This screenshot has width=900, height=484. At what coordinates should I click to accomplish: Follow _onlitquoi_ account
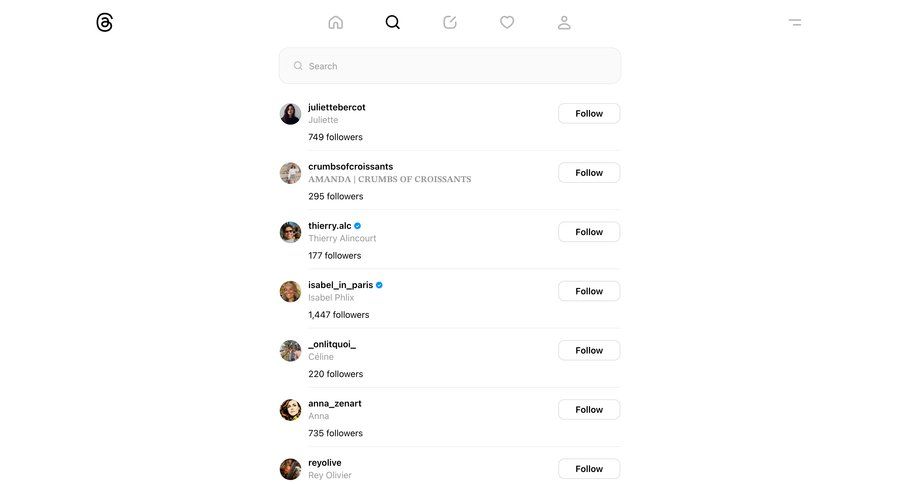[x=589, y=350]
